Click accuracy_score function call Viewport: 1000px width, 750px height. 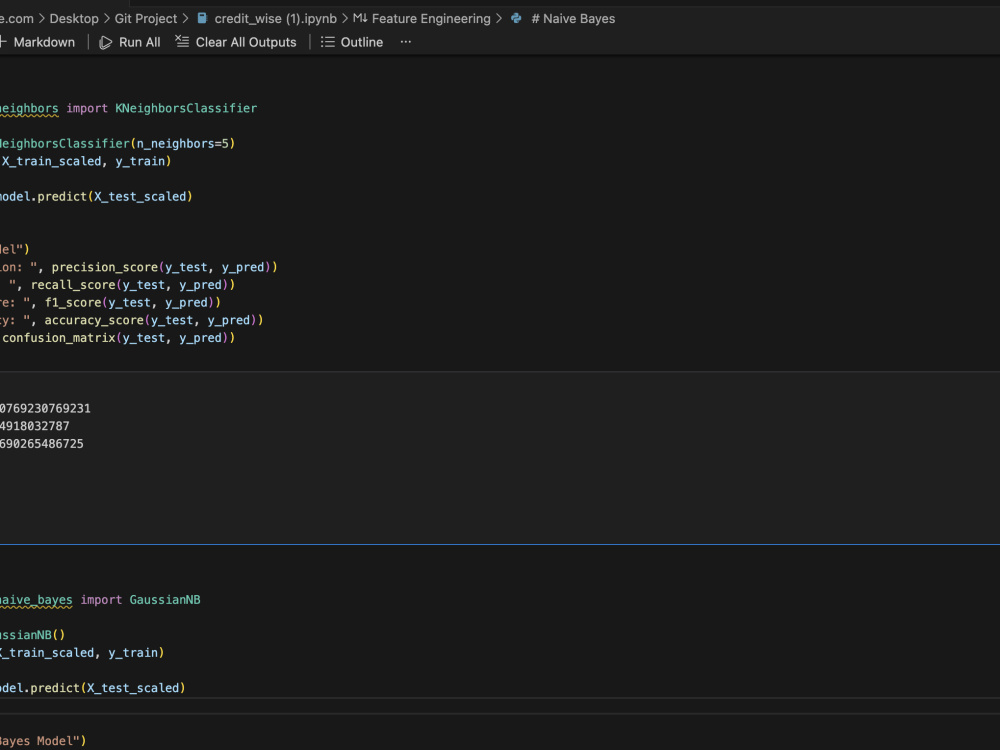94,320
